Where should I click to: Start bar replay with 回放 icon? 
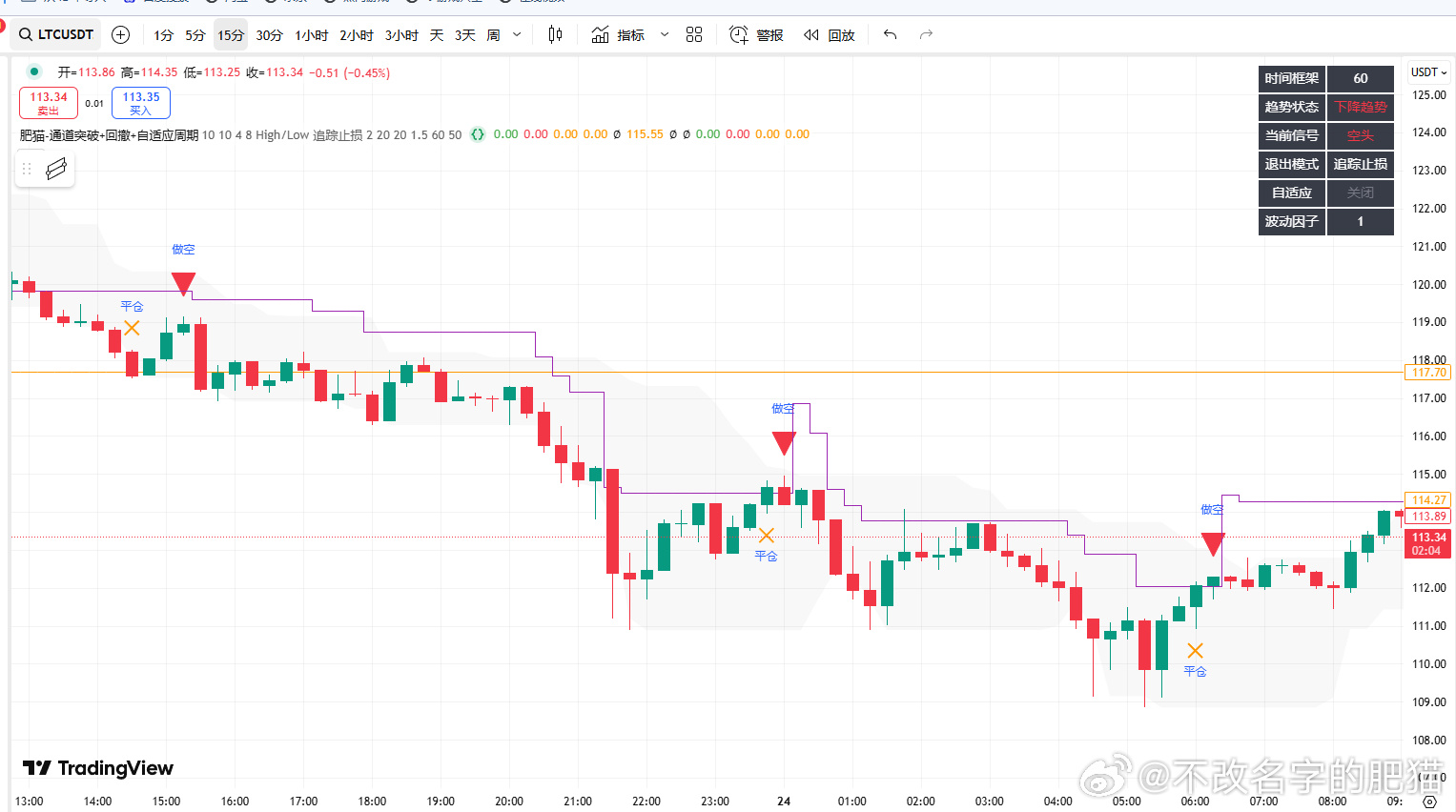829,34
